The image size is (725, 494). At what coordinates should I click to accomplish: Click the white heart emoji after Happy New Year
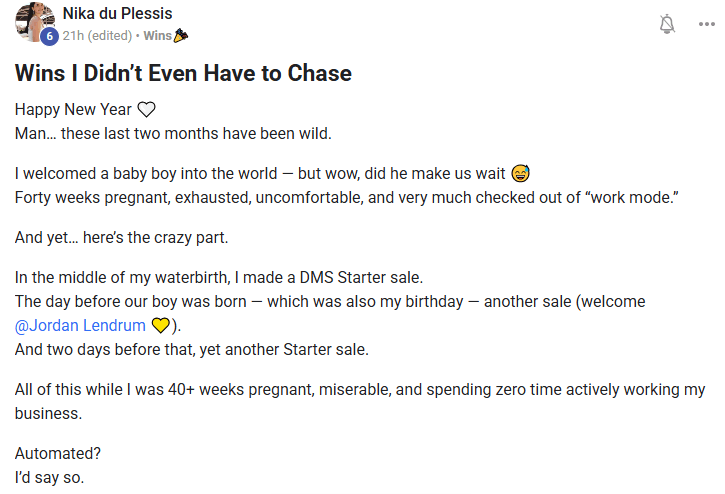(146, 110)
